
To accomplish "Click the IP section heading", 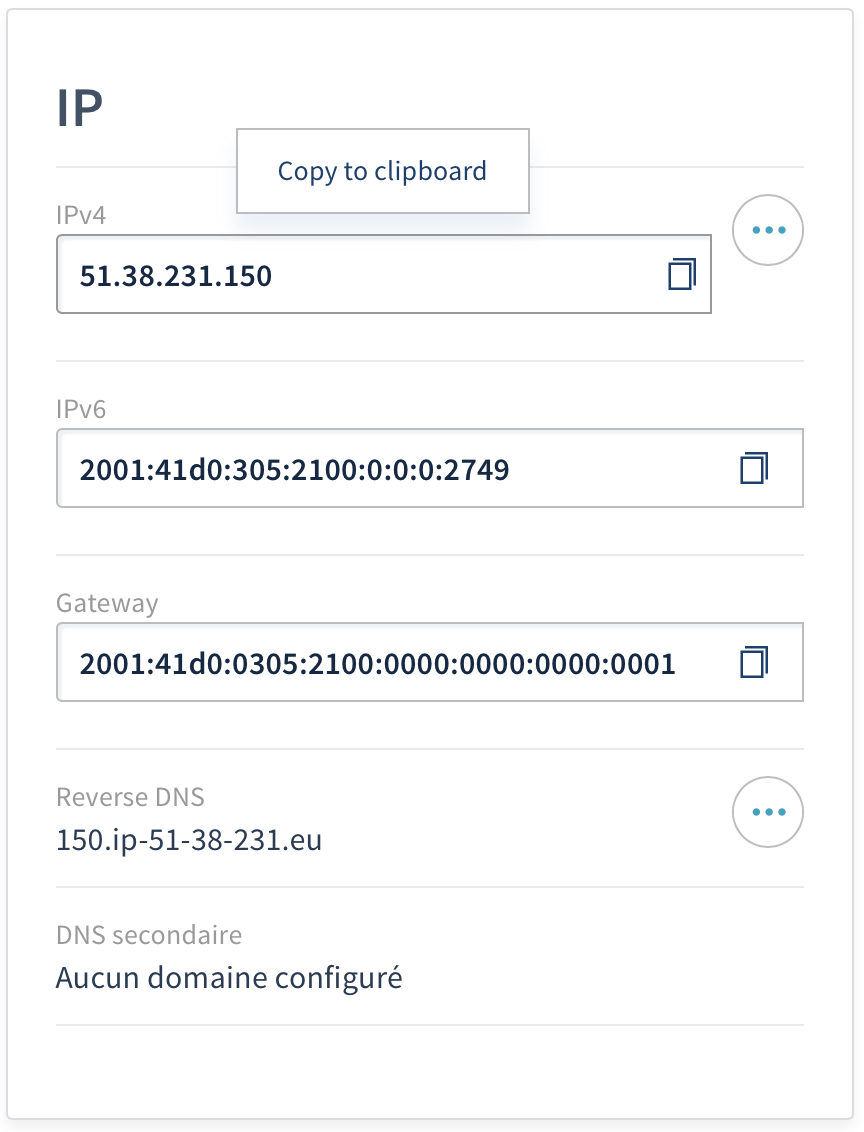I will click(80, 110).
